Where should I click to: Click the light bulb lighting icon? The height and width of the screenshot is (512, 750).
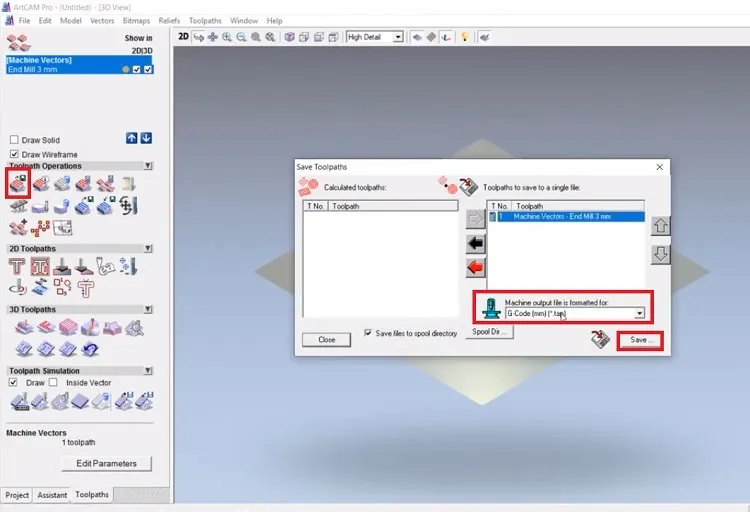464,37
